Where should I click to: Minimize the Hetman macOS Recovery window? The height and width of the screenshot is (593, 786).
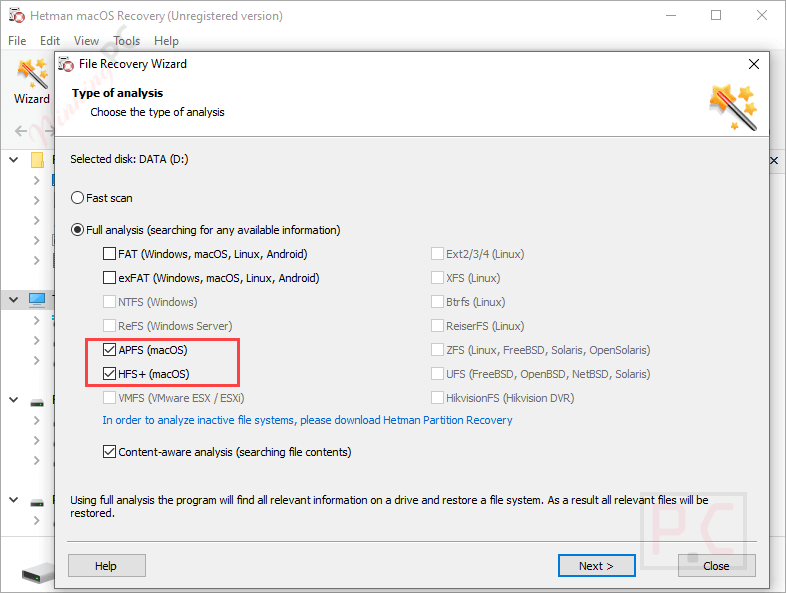[670, 16]
